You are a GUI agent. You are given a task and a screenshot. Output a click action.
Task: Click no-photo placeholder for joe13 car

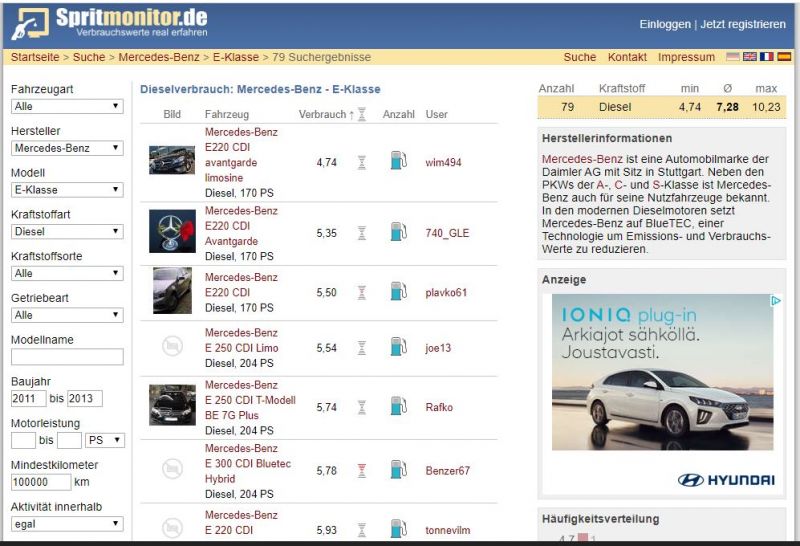[172, 346]
